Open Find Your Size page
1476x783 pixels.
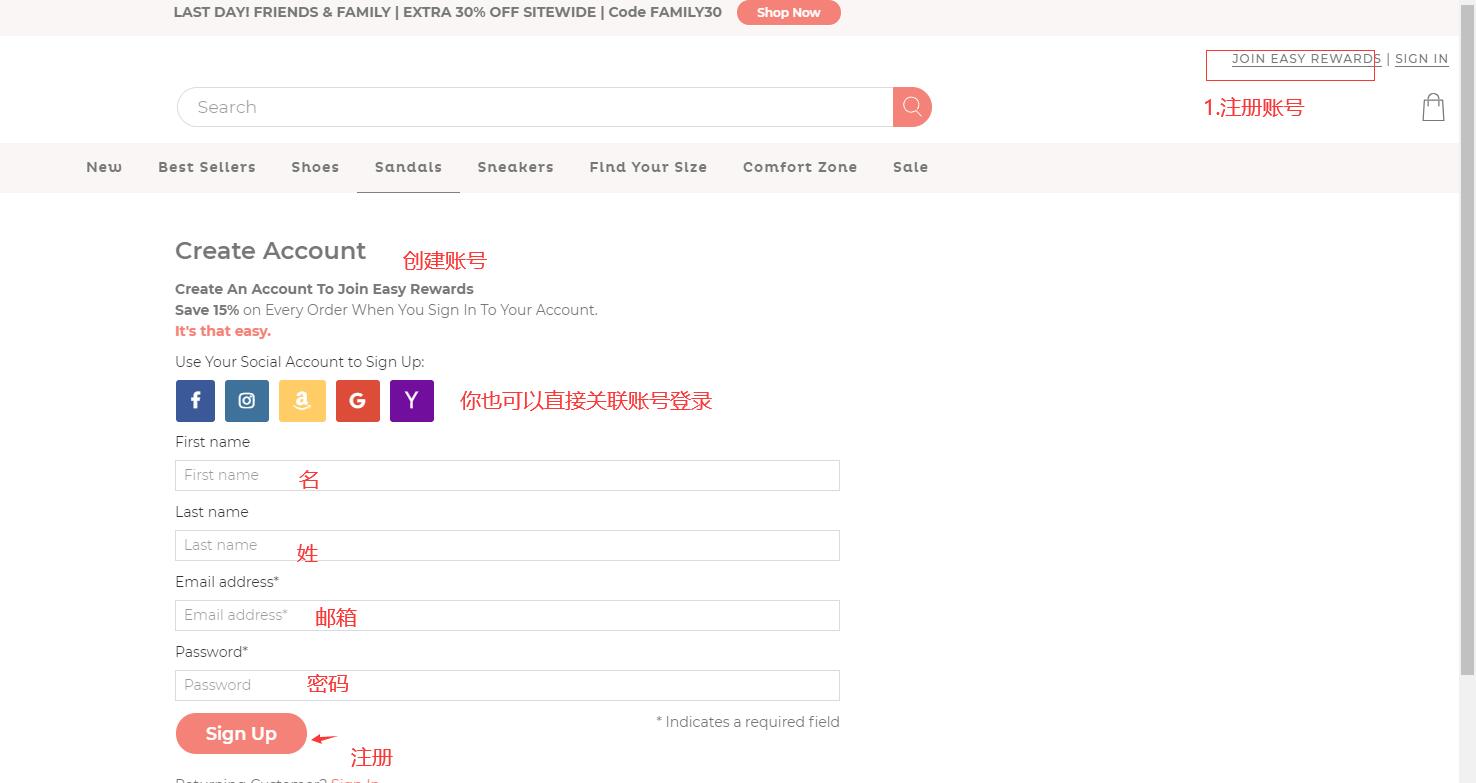(648, 167)
